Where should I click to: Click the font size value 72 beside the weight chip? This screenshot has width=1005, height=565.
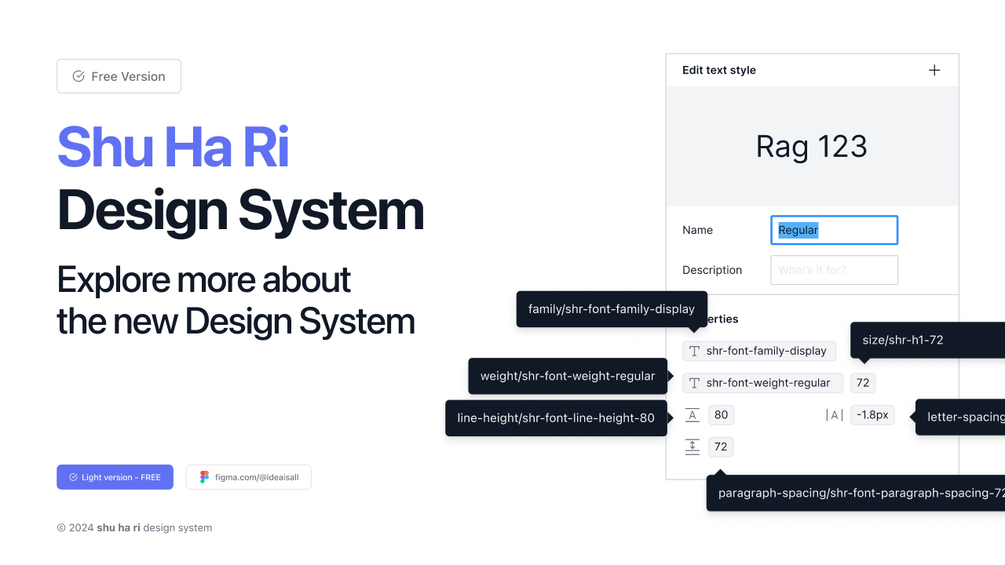coord(863,383)
